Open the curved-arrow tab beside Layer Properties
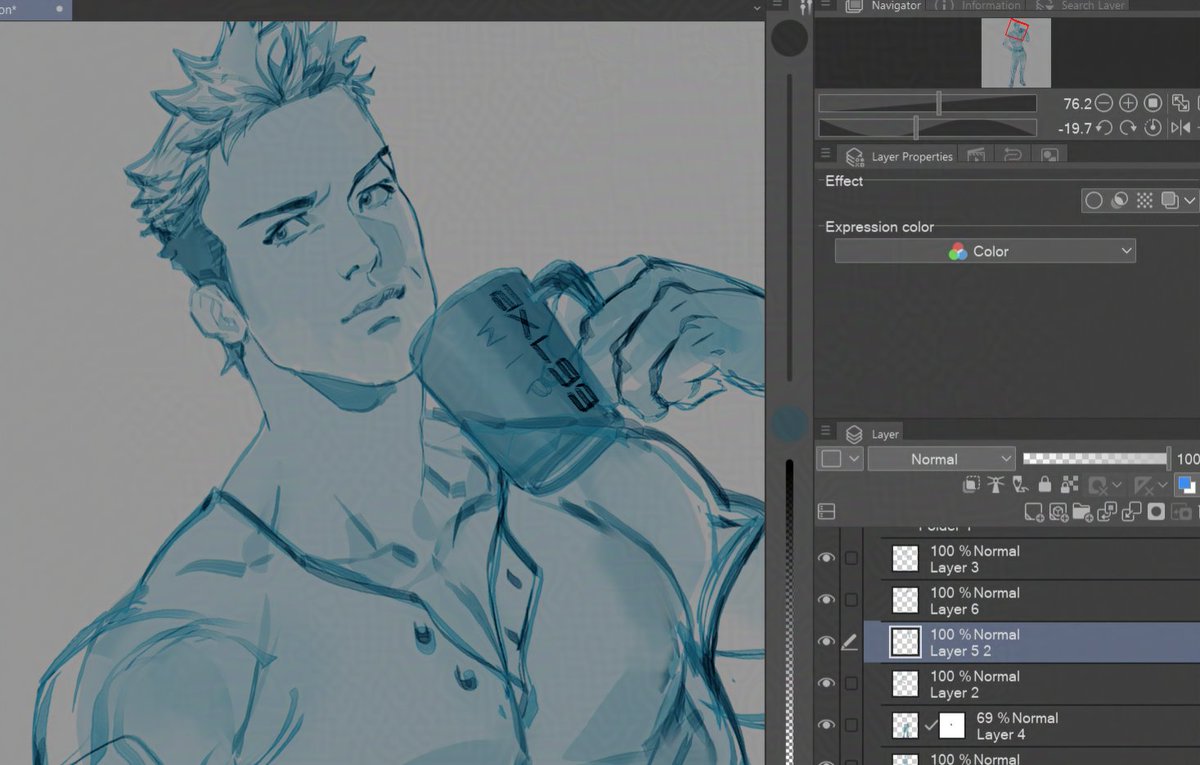This screenshot has width=1200, height=765. tap(1013, 155)
